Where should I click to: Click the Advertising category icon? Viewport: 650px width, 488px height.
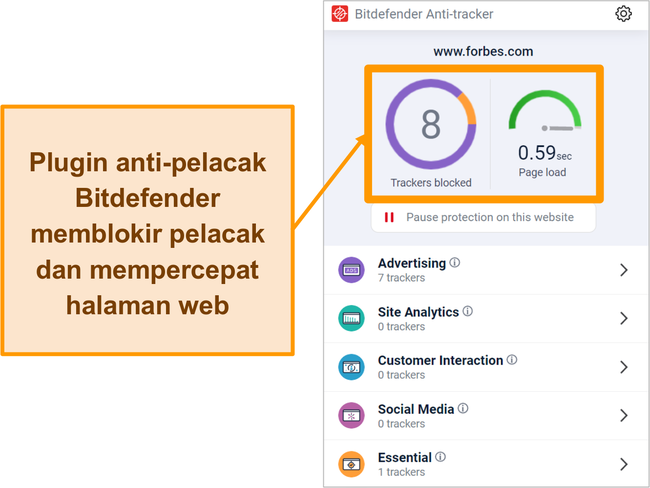[352, 270]
